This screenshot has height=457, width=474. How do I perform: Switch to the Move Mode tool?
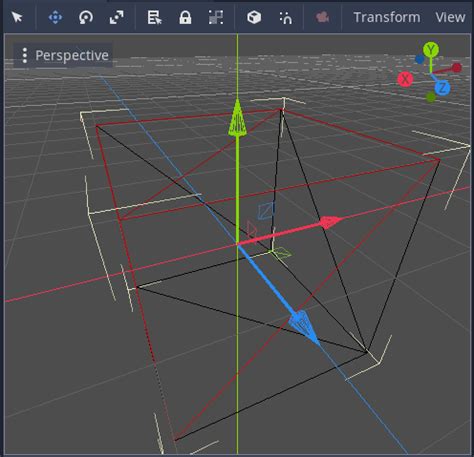(55, 17)
